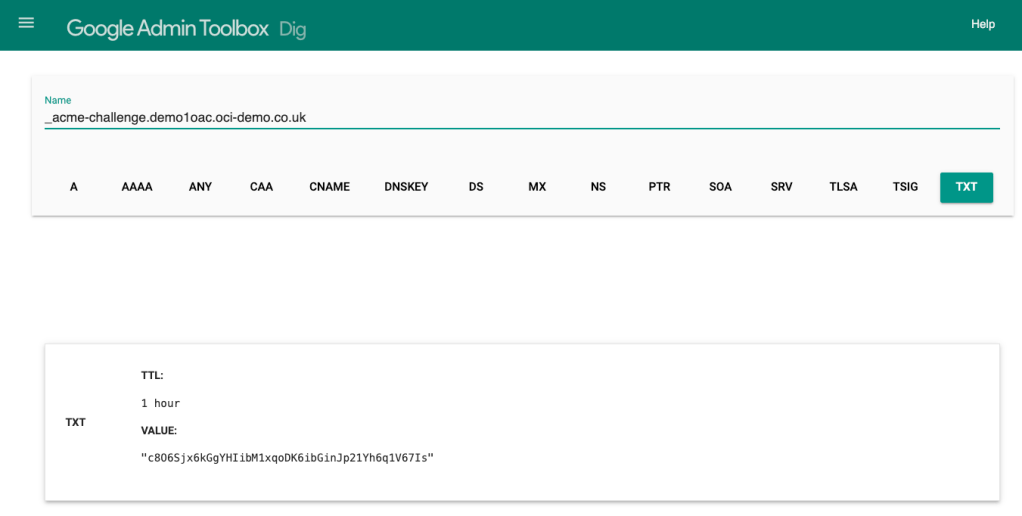Viewport: 1022px width, 516px height.
Task: Click the Google Admin Toolbox logo
Action: 167,28
